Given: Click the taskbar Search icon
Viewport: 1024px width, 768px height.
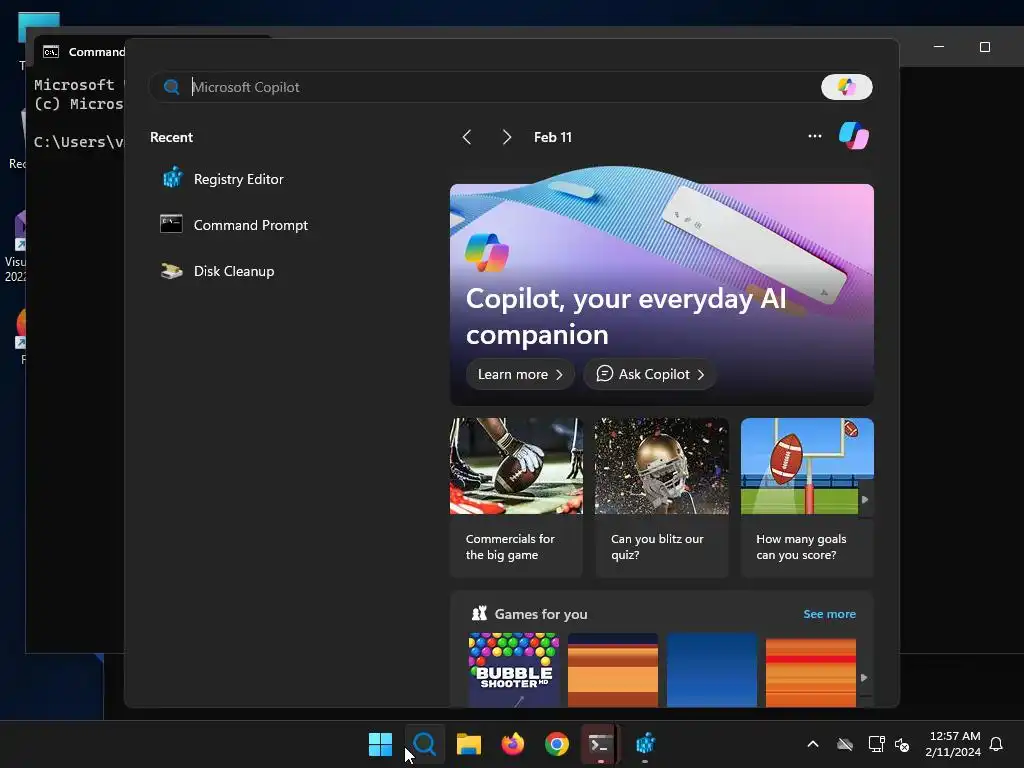Looking at the screenshot, I should click(x=424, y=744).
